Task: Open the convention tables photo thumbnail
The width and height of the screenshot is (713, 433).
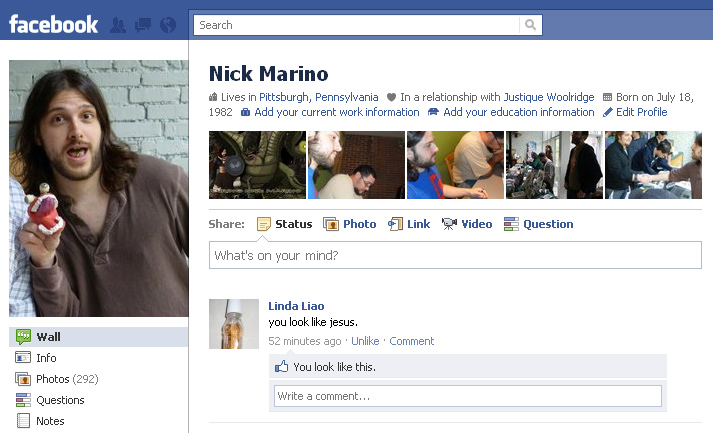Action: (x=554, y=165)
